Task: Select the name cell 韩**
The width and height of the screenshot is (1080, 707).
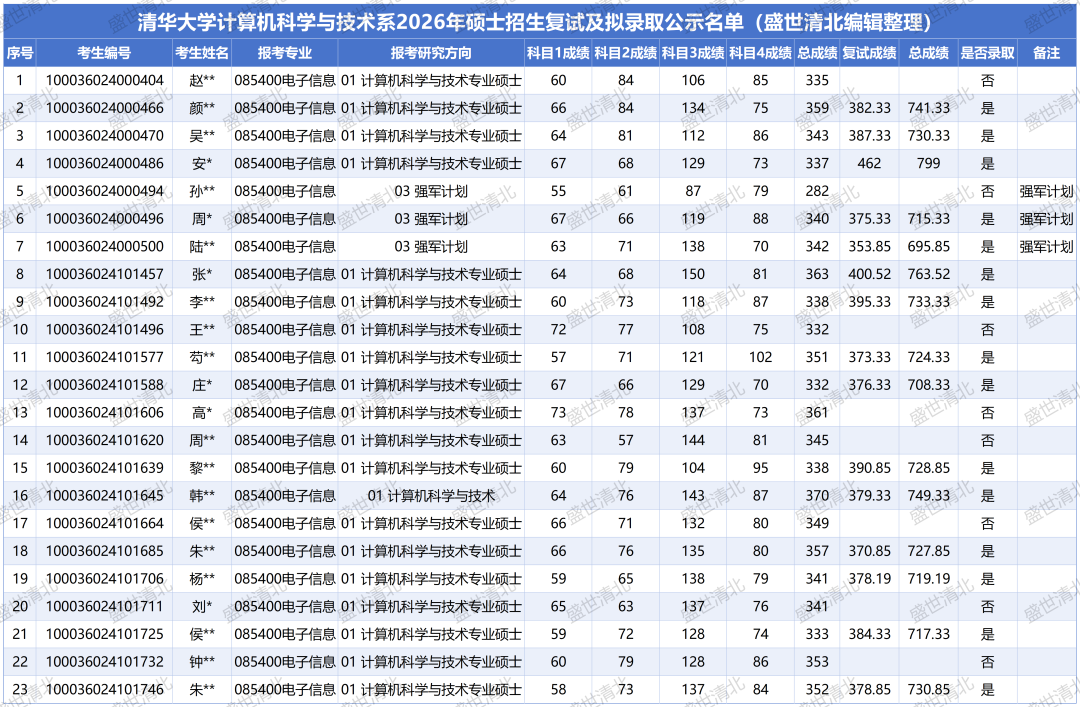Action: tap(201, 496)
